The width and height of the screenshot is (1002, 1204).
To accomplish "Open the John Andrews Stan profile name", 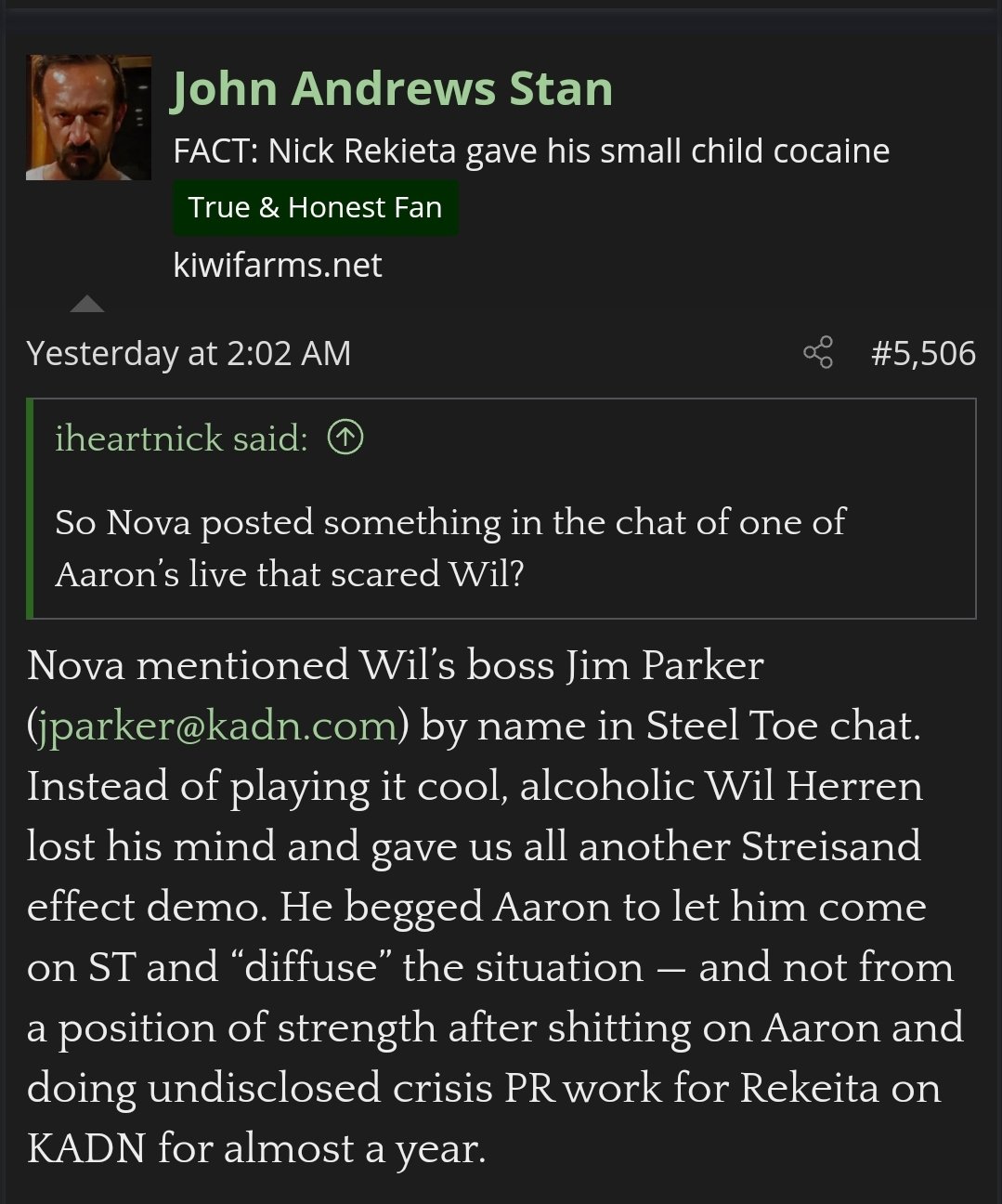I will pos(392,89).
